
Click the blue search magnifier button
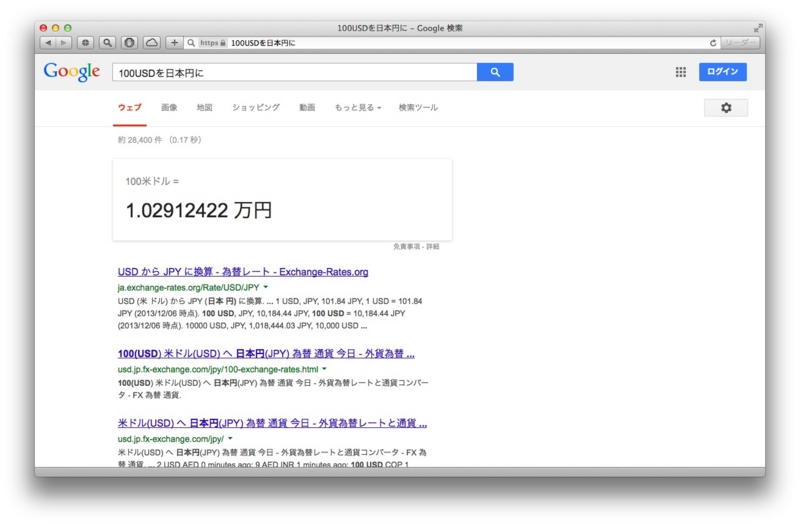495,72
